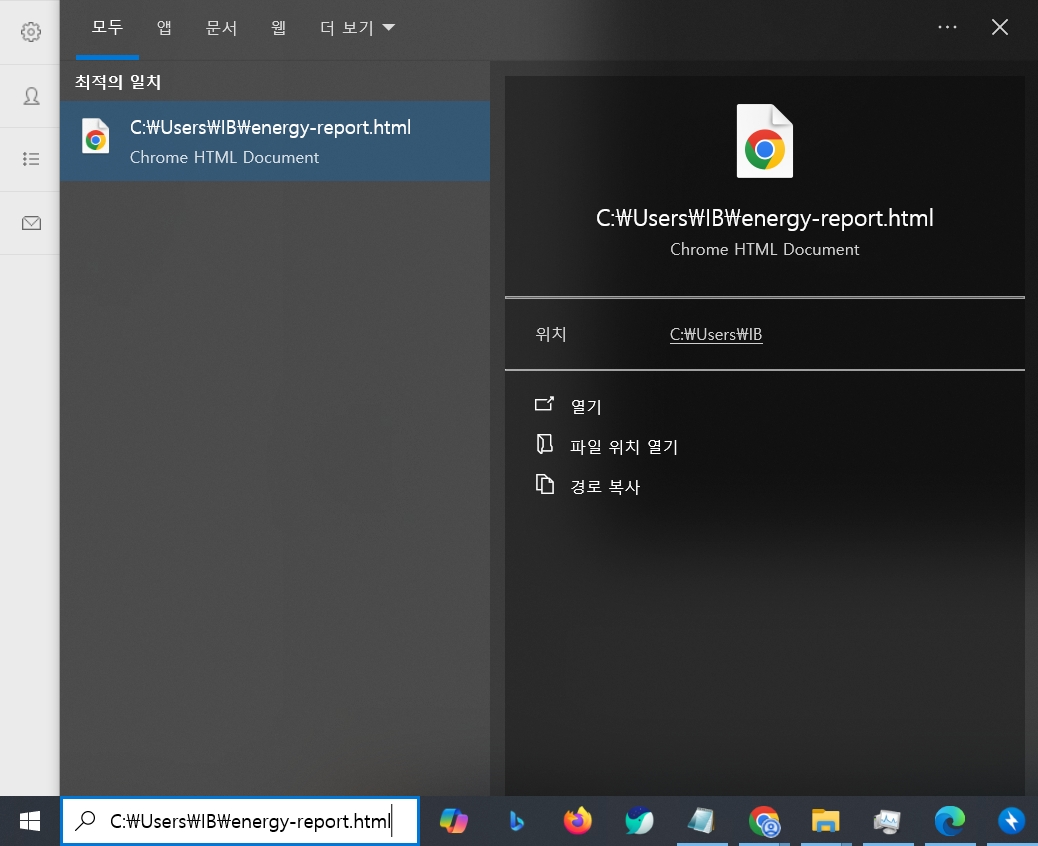Image resolution: width=1038 pixels, height=846 pixels.
Task: Expand the 더 보기 dropdown
Action: pyautogui.click(x=357, y=28)
